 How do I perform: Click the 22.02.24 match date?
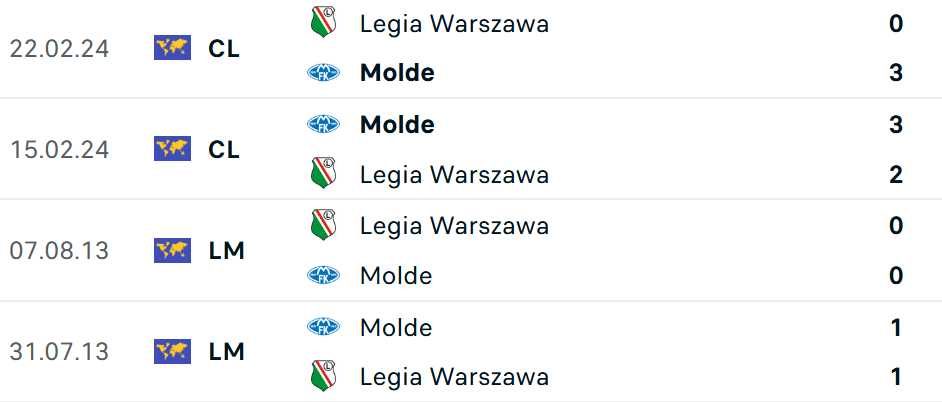pos(60,48)
